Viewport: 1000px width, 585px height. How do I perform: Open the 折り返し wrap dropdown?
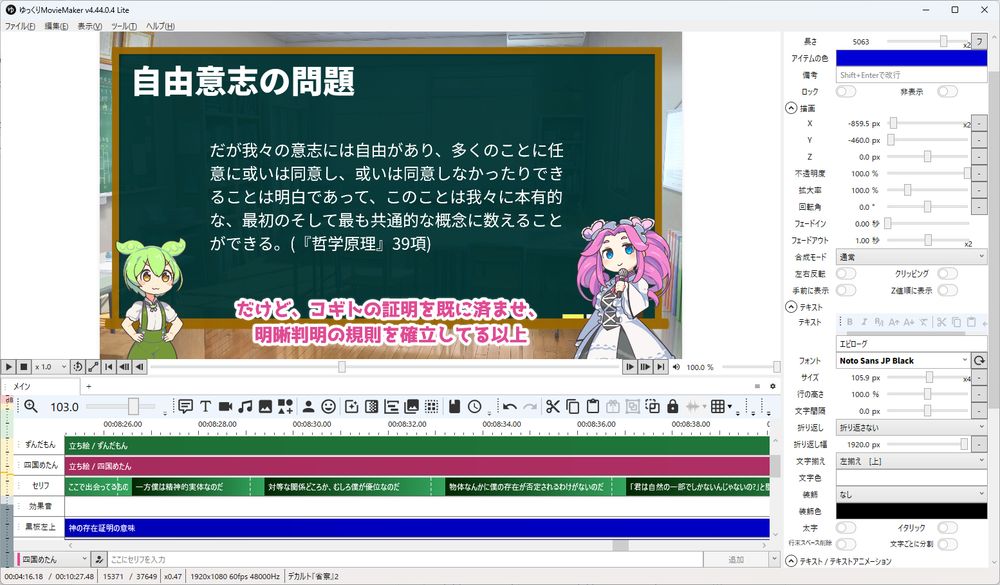click(x=911, y=427)
